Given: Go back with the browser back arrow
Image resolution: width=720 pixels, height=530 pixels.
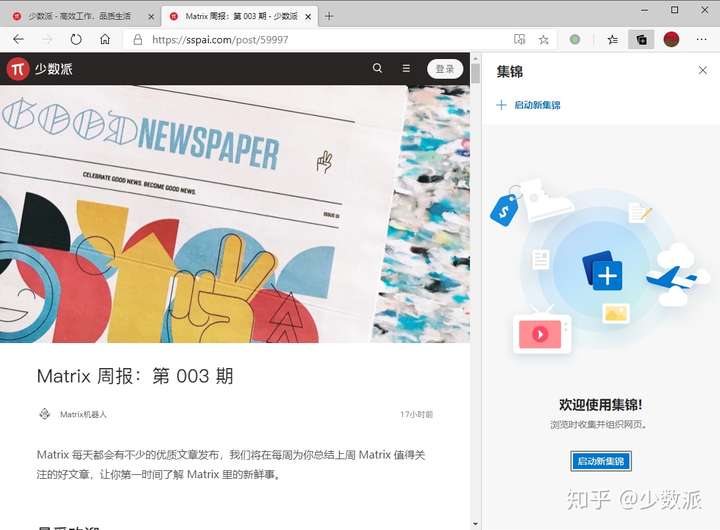Looking at the screenshot, I should pyautogui.click(x=18, y=39).
